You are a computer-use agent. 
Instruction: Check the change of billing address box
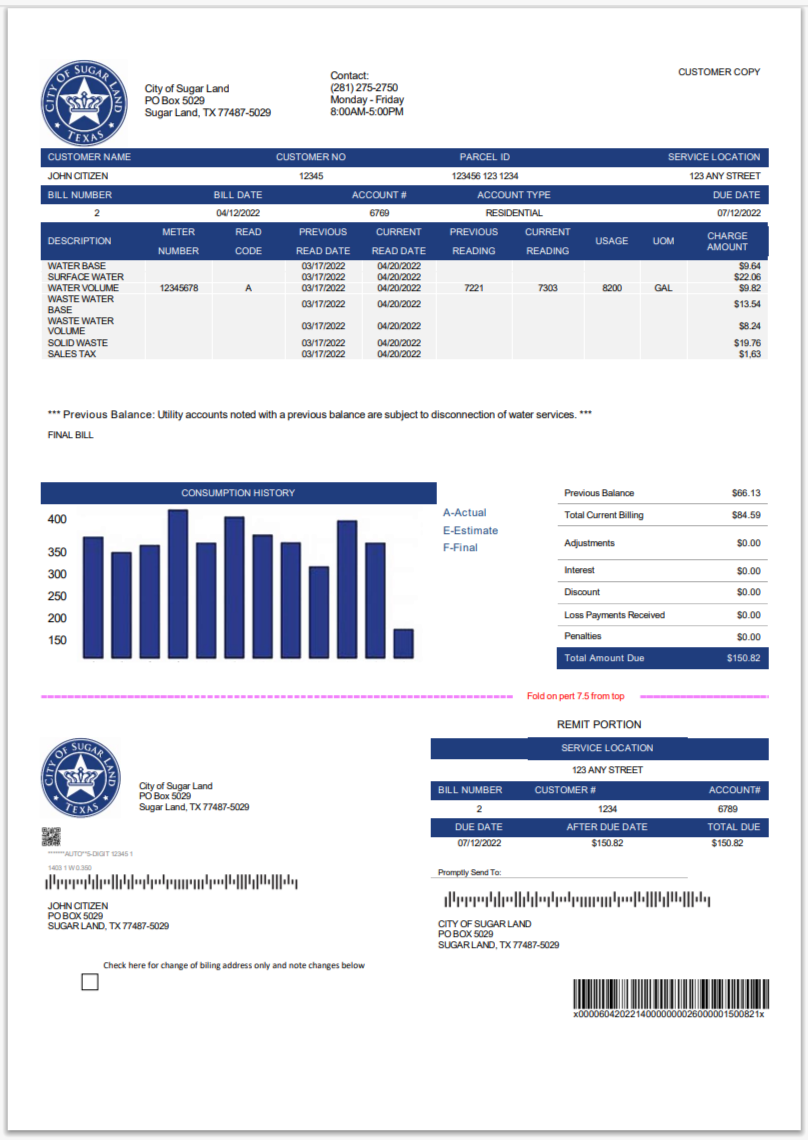[90, 982]
